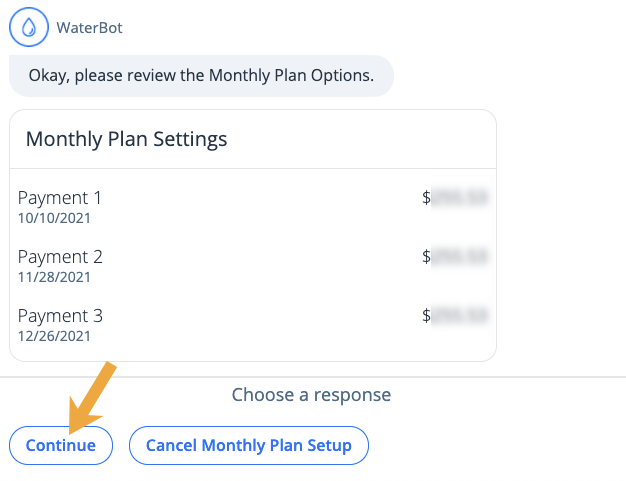Click the review Monthly Plan Options message bubble
626x481 pixels.
coord(201,76)
